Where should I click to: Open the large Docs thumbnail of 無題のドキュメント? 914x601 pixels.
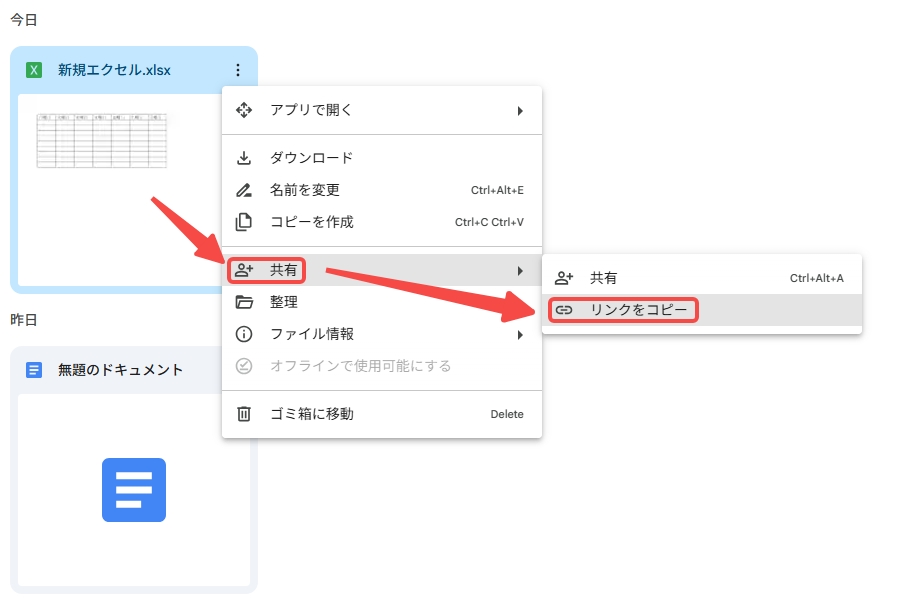pyautogui.click(x=134, y=490)
